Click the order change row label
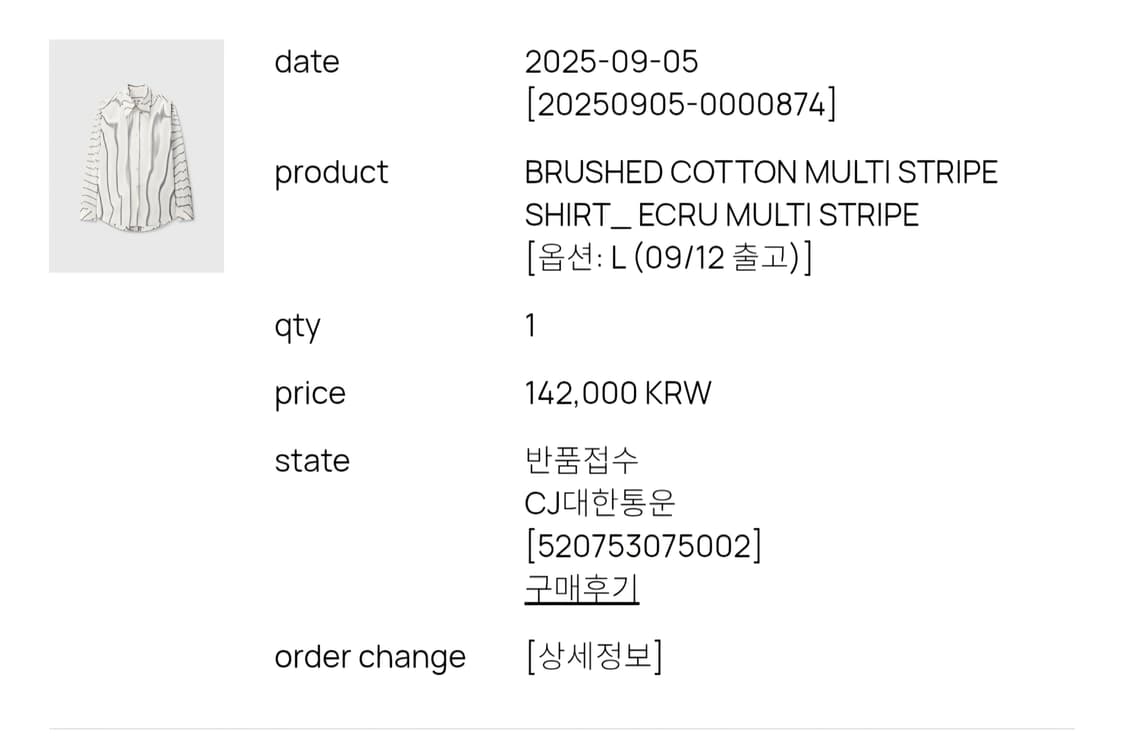 tap(370, 655)
